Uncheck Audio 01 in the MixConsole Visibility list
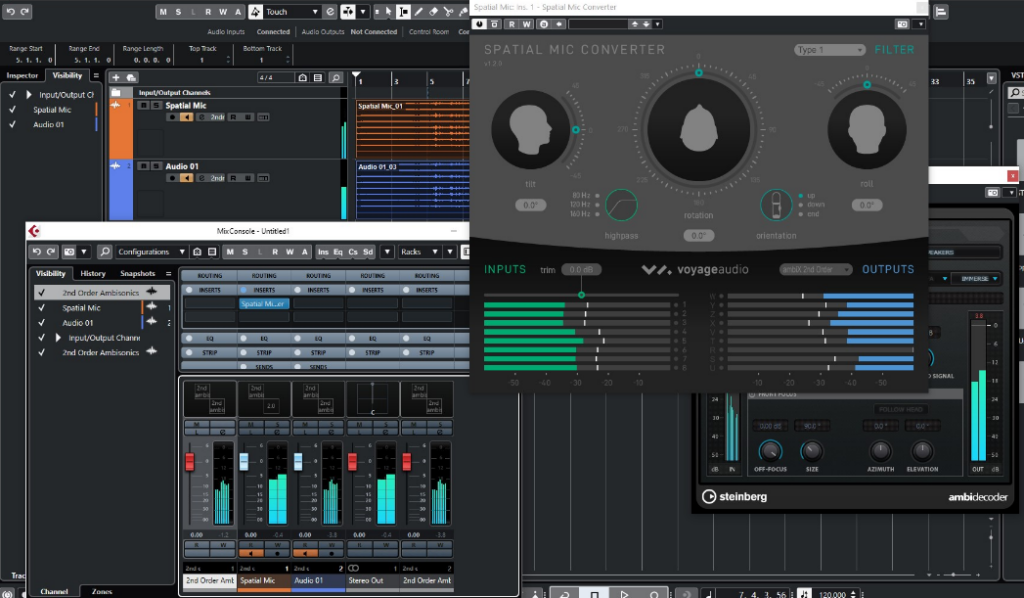 [x=41, y=322]
